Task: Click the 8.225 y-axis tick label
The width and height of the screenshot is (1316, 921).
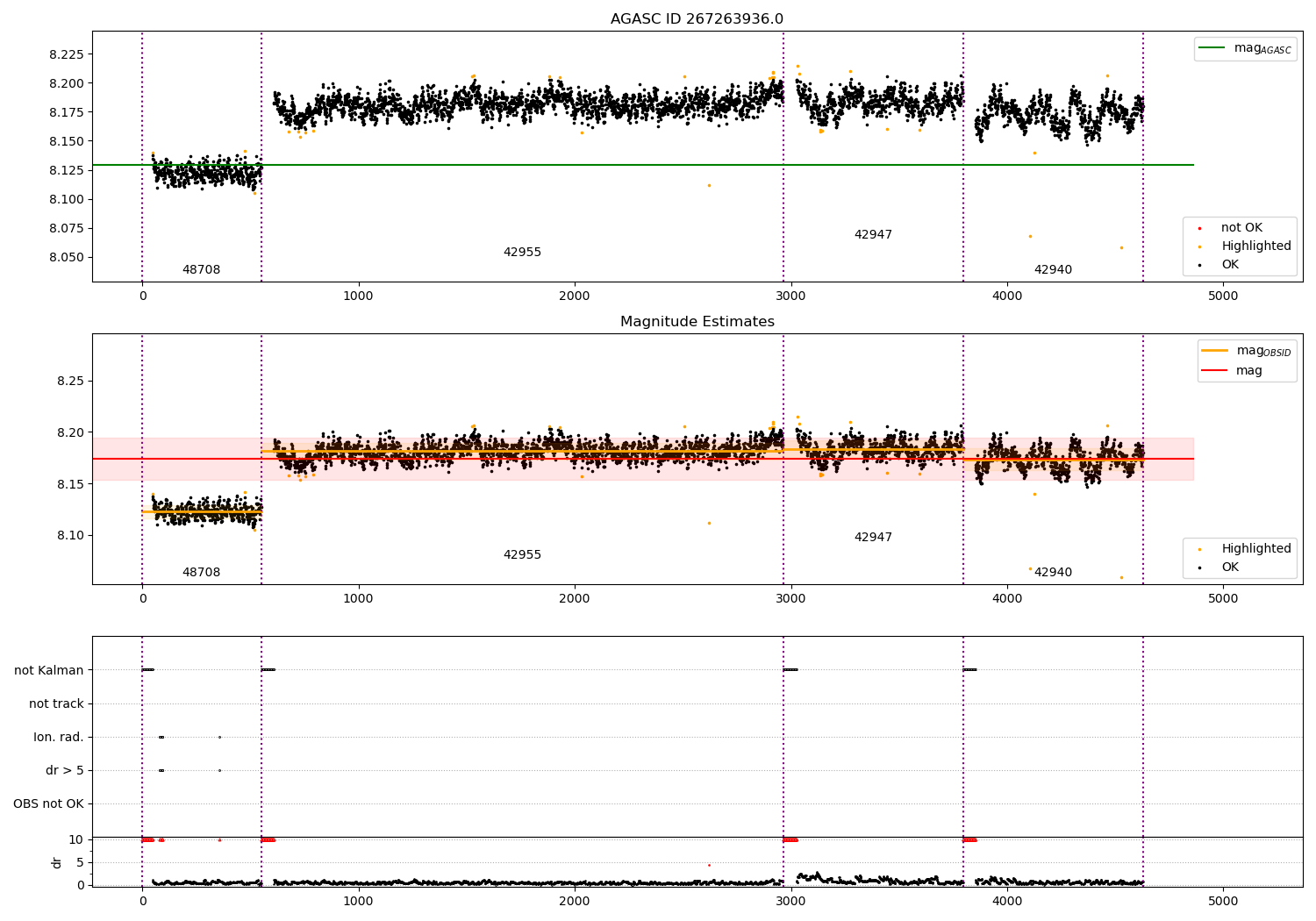Action: coord(67,54)
